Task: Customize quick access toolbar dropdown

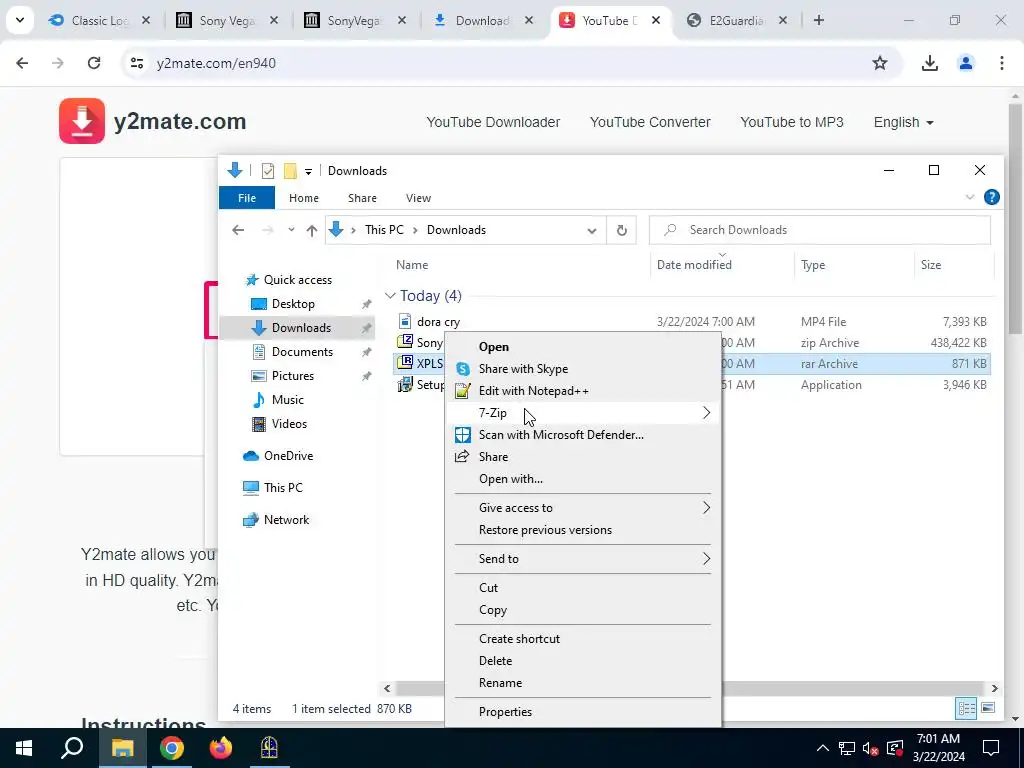Action: point(308,172)
